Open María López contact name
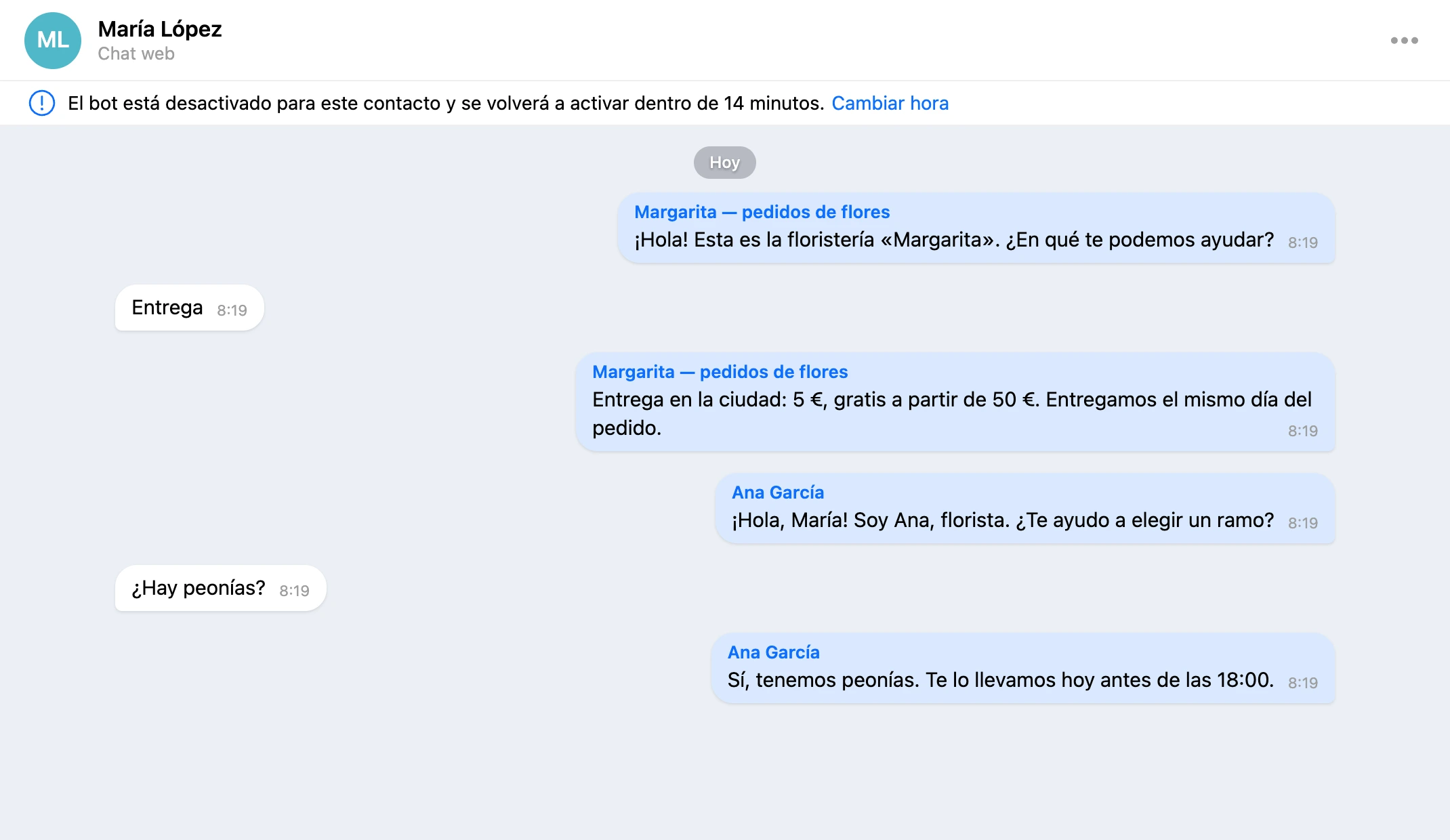Viewport: 1450px width, 840px height. pos(160,29)
